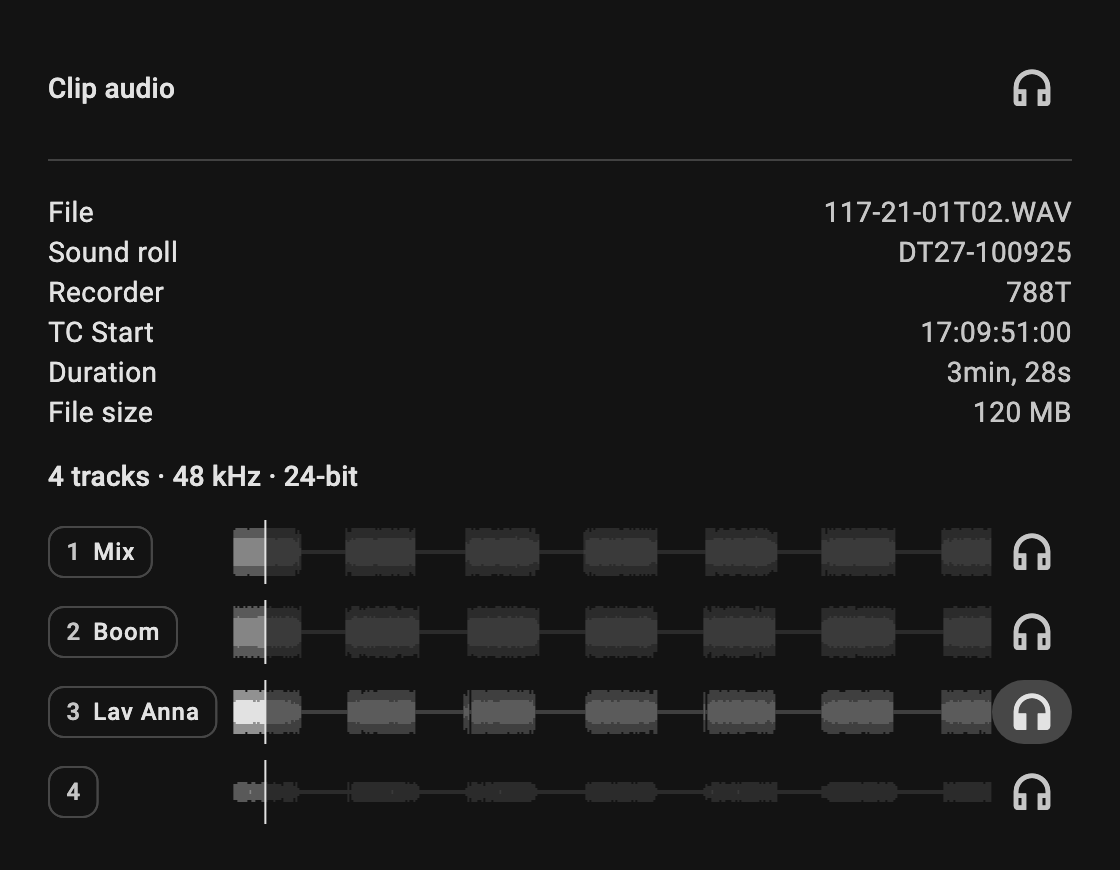
Task: Click the Duration label
Action: tap(102, 372)
